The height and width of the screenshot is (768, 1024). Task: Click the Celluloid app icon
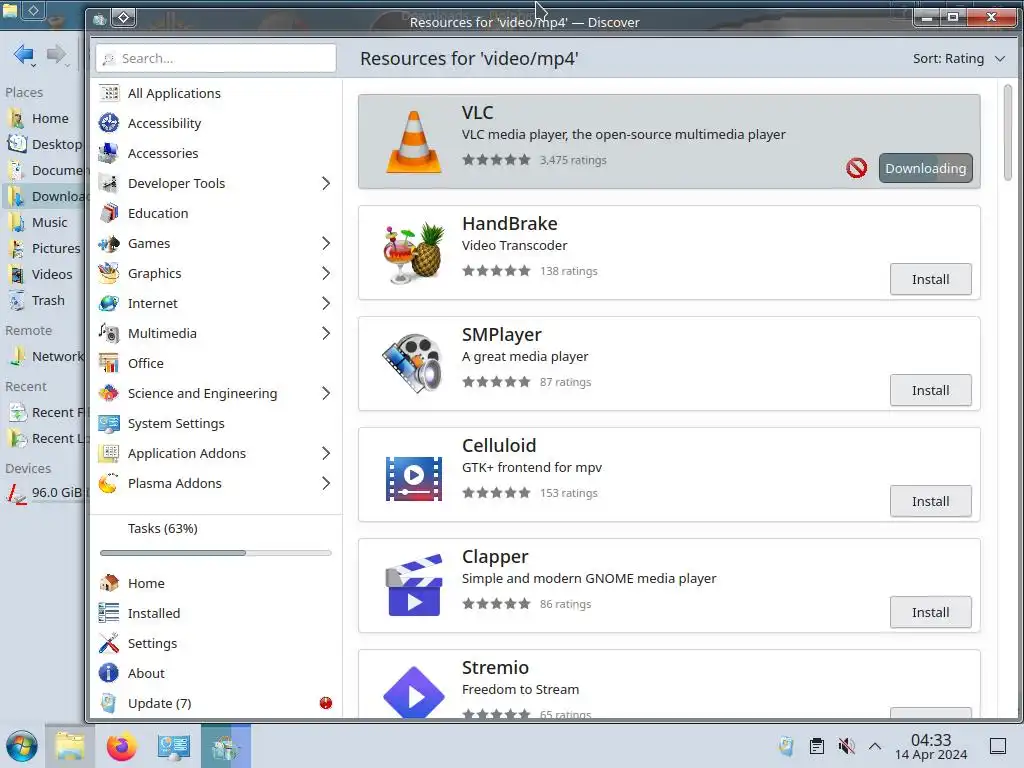[414, 478]
